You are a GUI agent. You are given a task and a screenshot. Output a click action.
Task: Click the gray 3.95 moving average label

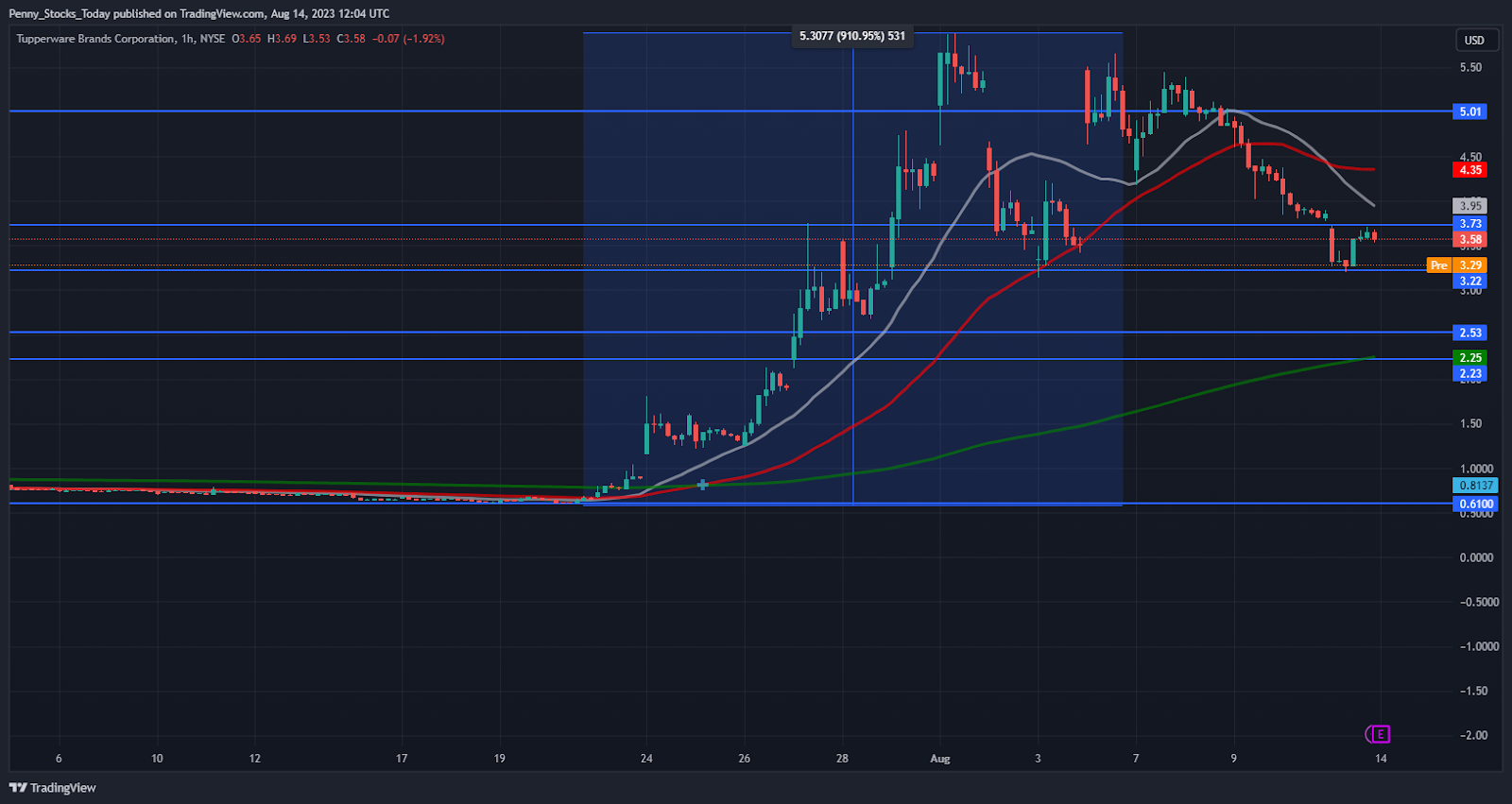point(1469,205)
